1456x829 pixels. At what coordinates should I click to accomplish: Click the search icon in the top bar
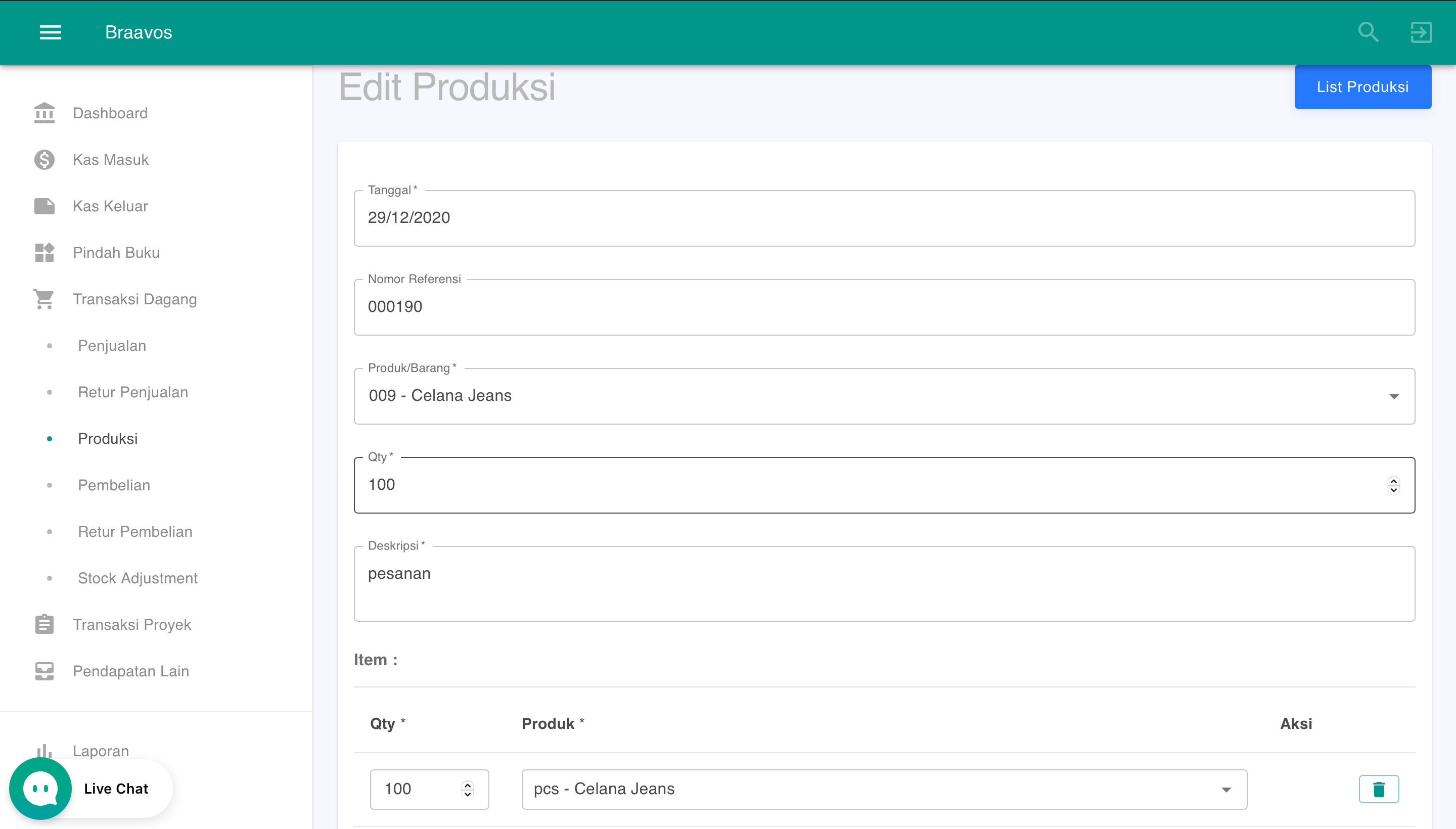tap(1369, 32)
